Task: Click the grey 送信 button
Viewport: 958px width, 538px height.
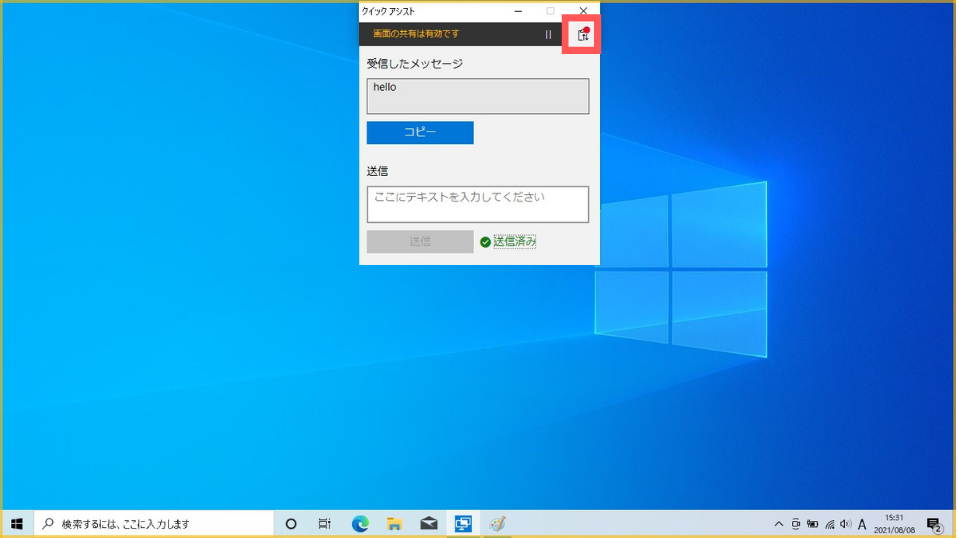Action: pos(420,242)
